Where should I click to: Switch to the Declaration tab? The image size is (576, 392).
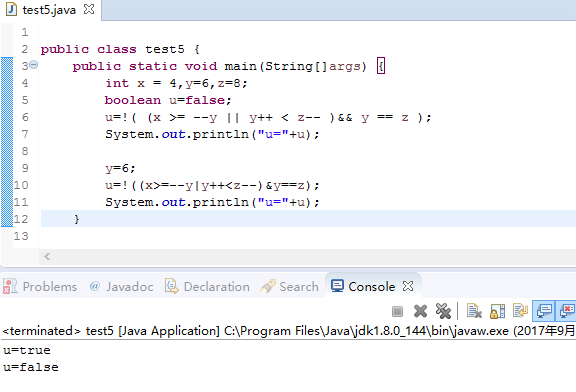207,286
